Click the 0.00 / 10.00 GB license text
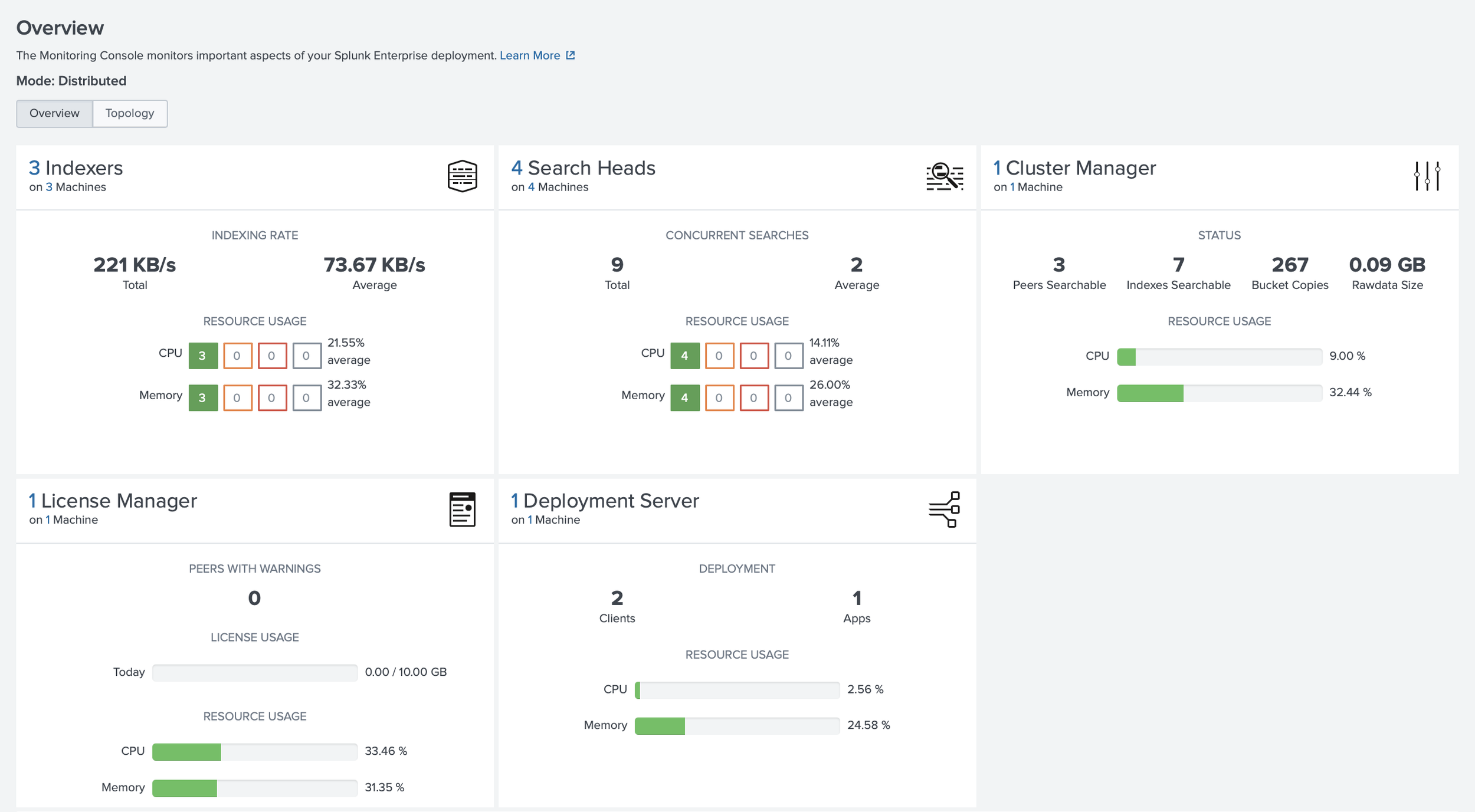 tap(406, 672)
